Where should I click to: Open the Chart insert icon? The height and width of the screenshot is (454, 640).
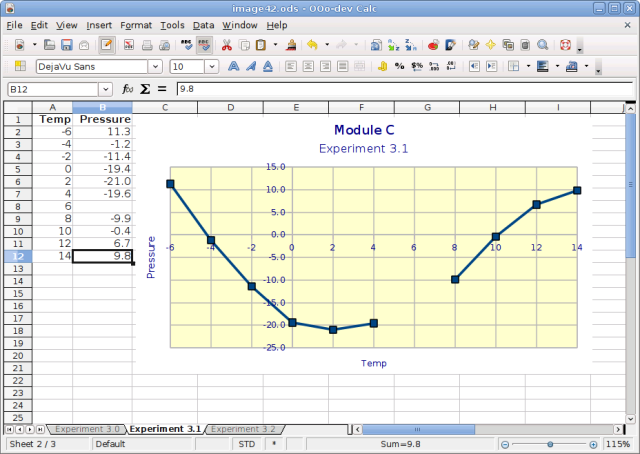coord(432,45)
